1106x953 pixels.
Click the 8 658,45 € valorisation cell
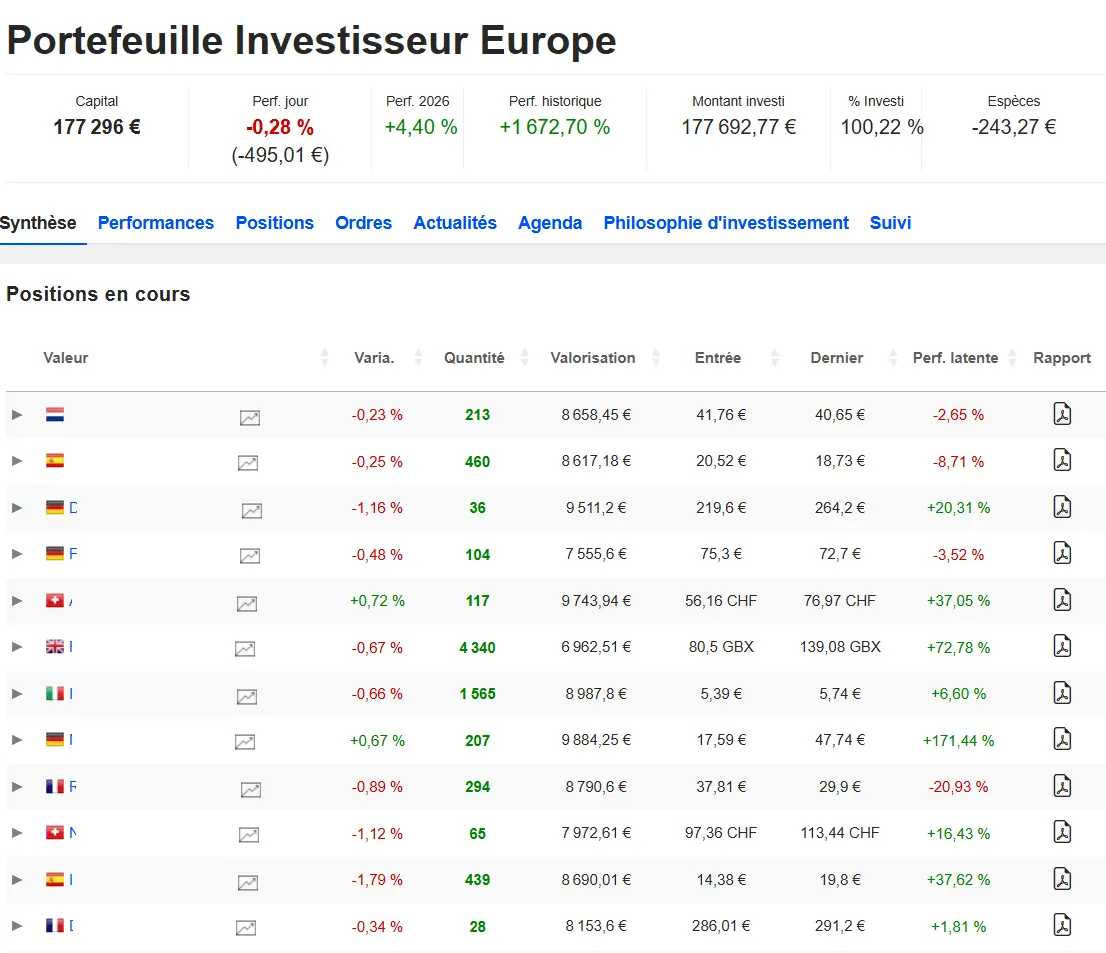pyautogui.click(x=596, y=415)
